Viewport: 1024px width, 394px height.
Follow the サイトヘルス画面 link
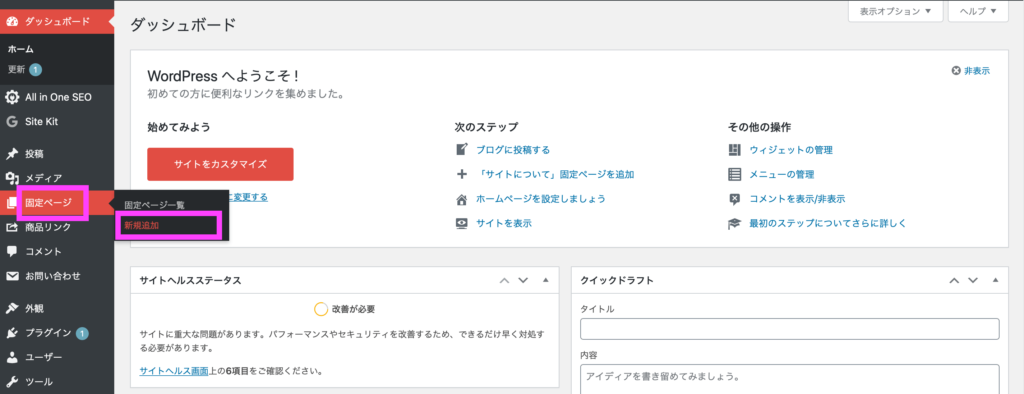tap(174, 371)
